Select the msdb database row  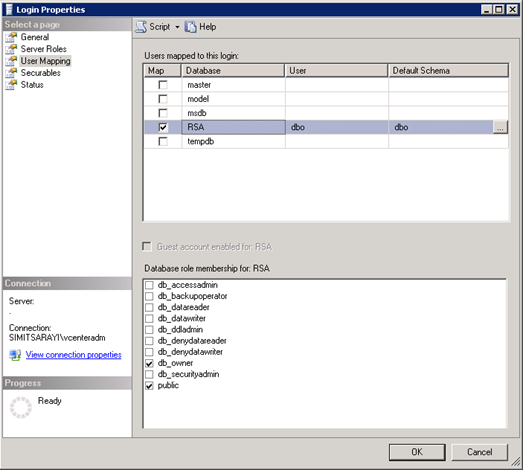(x=326, y=113)
